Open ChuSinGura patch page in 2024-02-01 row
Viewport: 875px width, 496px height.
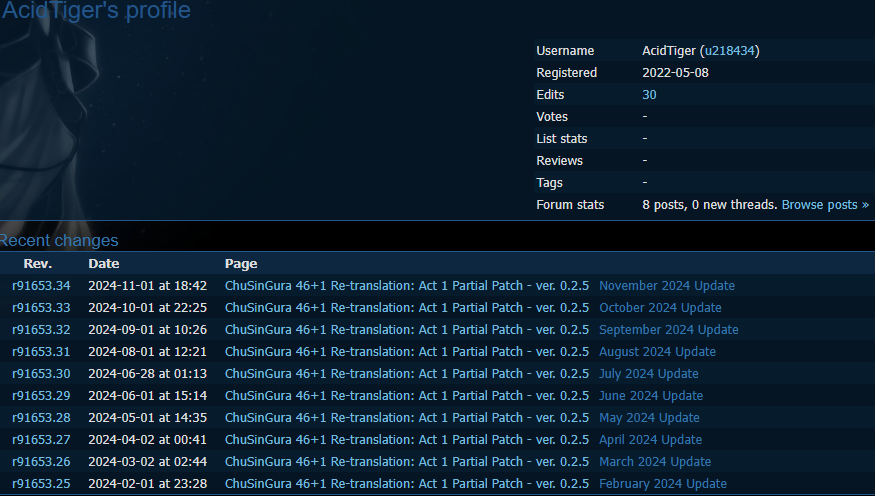(x=407, y=484)
